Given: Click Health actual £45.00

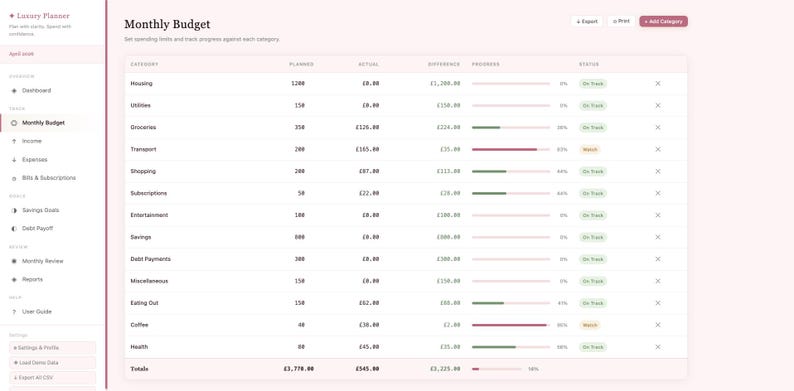Looking at the screenshot, I should 369,347.
